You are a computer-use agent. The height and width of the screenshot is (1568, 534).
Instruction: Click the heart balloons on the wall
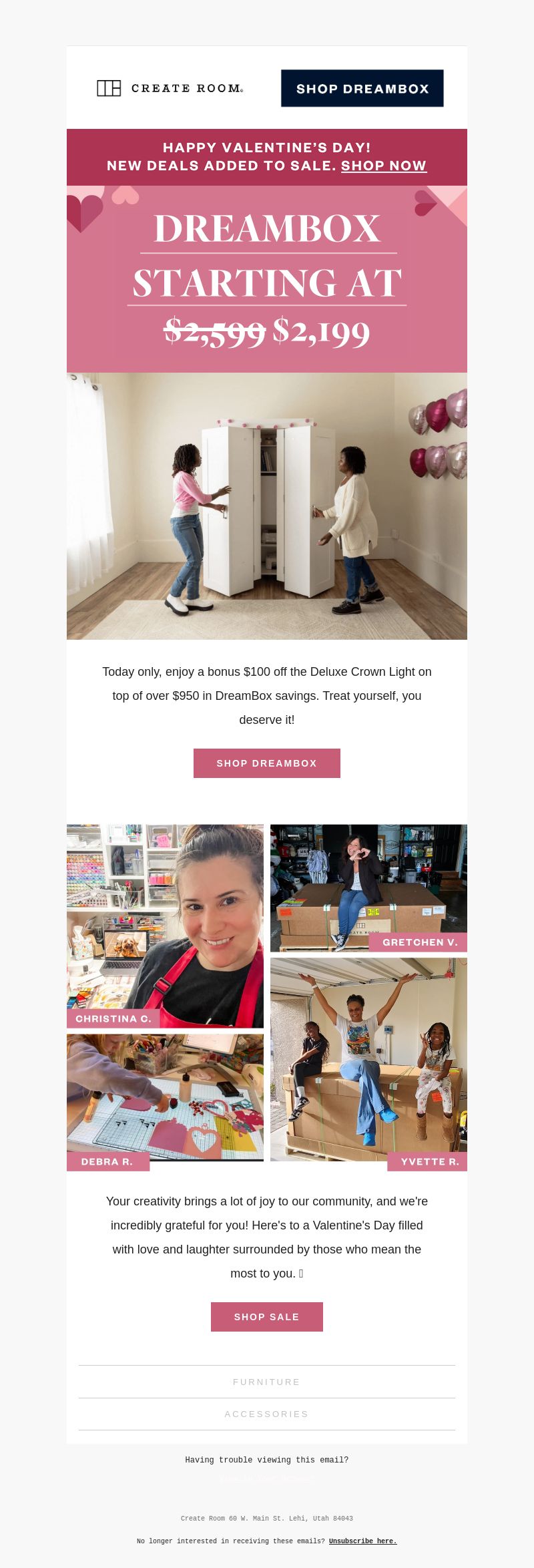439,434
